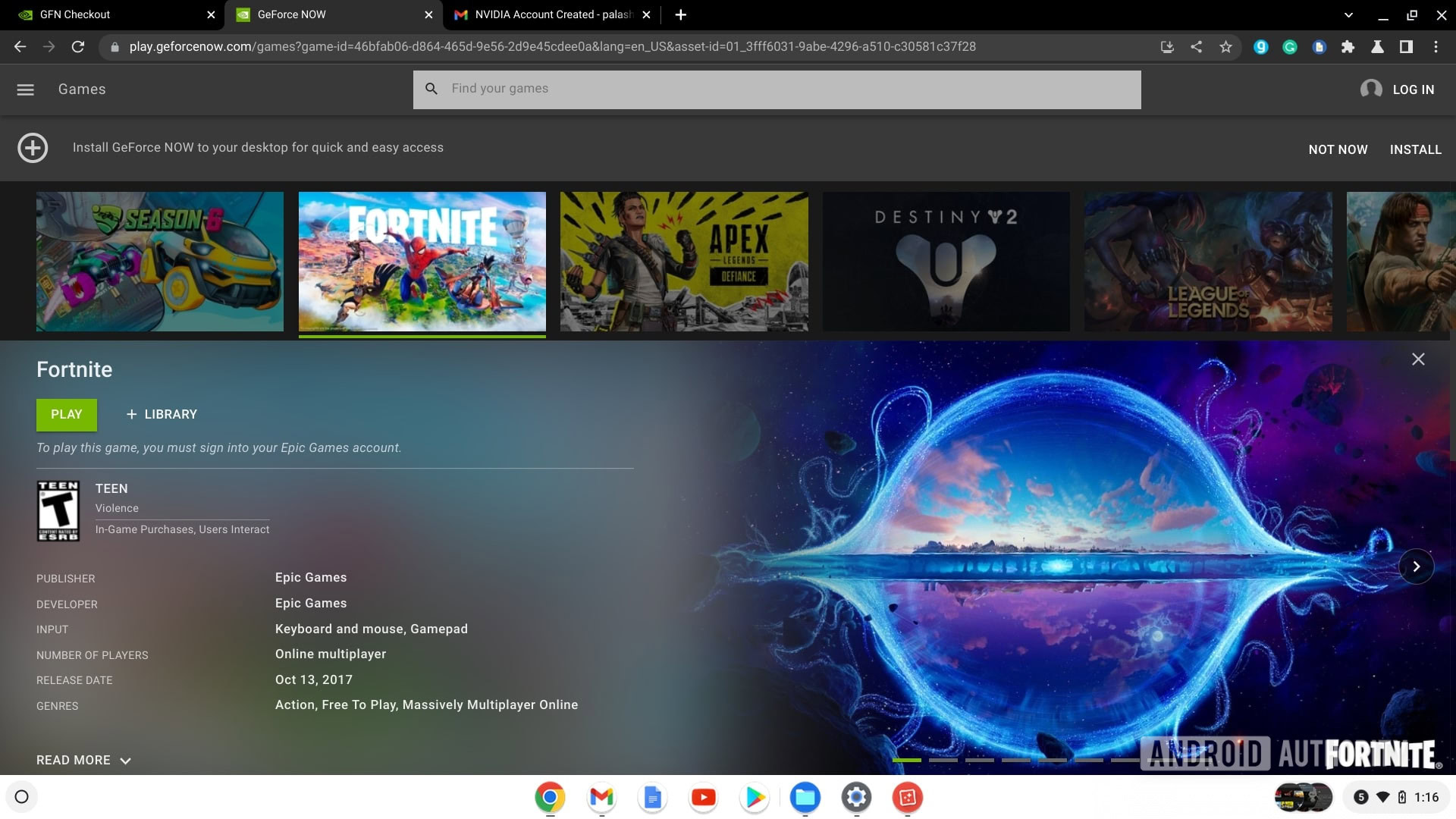Select the second screenshot carousel indicator
The height and width of the screenshot is (819, 1456).
click(943, 760)
